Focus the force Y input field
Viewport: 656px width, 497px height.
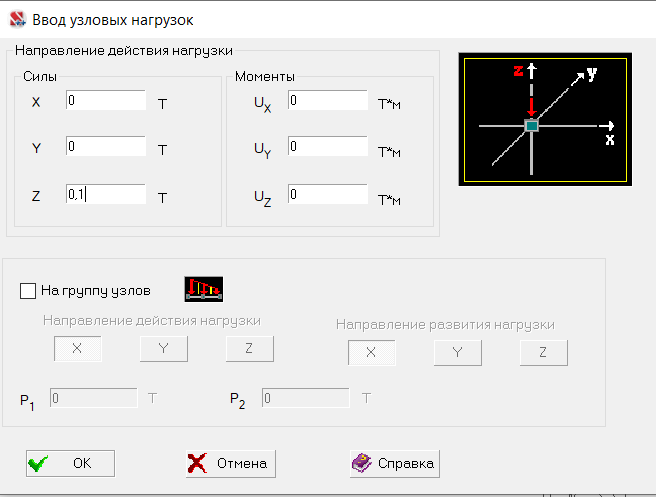[x=106, y=146]
